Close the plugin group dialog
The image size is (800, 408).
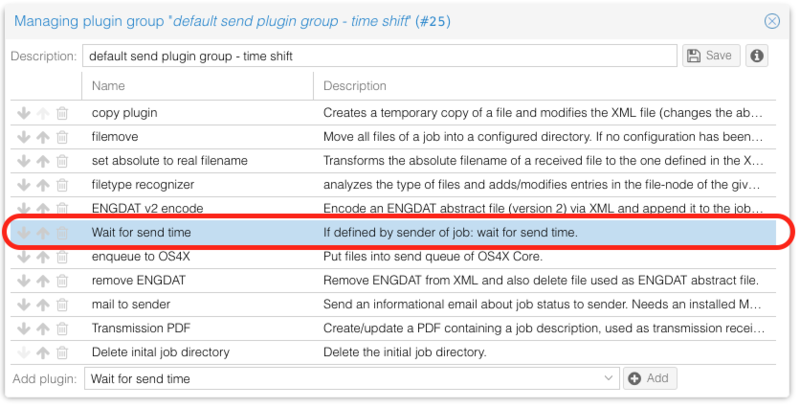772,21
